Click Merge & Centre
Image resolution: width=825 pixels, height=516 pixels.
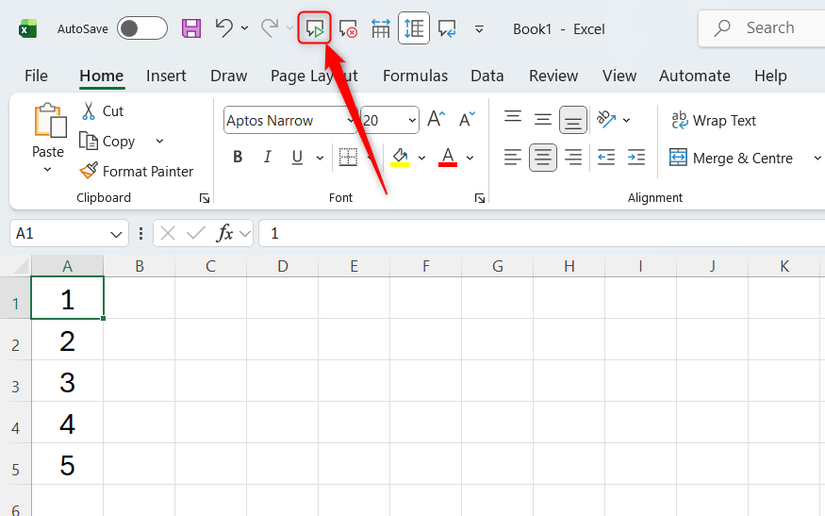(731, 158)
